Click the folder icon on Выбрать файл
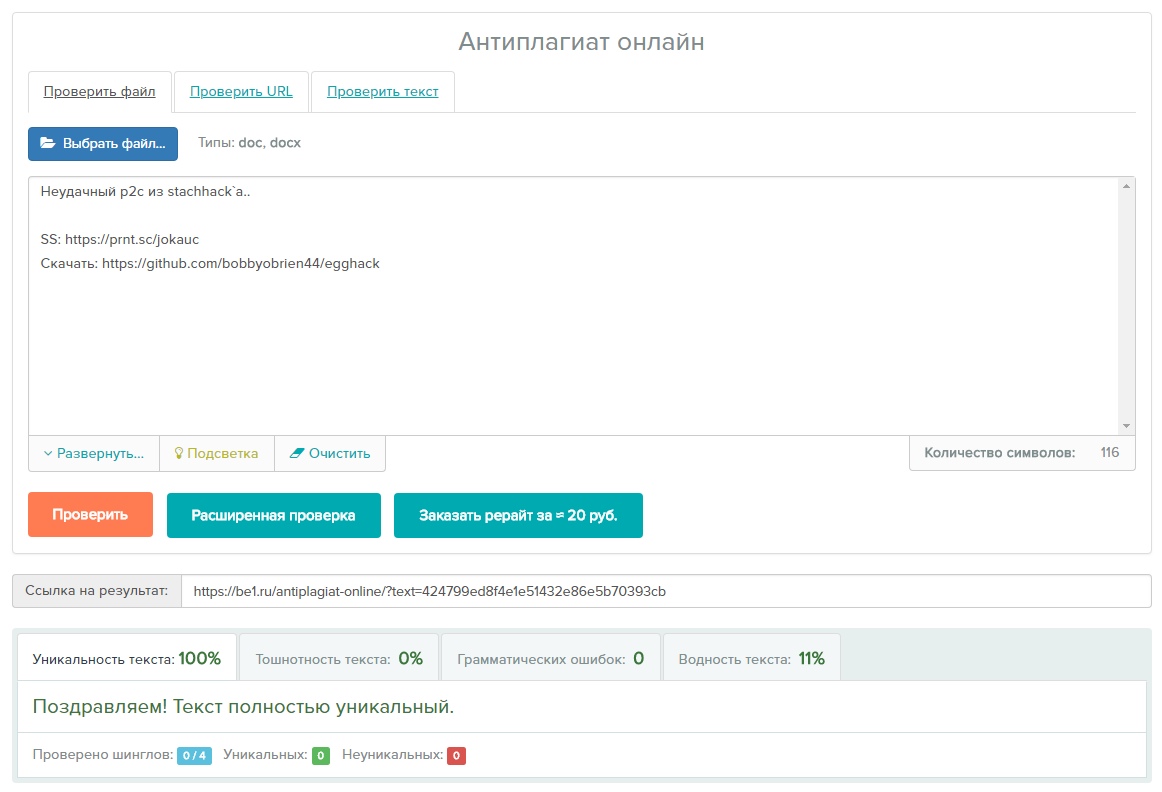This screenshot has height=792, width=1162. [47, 143]
